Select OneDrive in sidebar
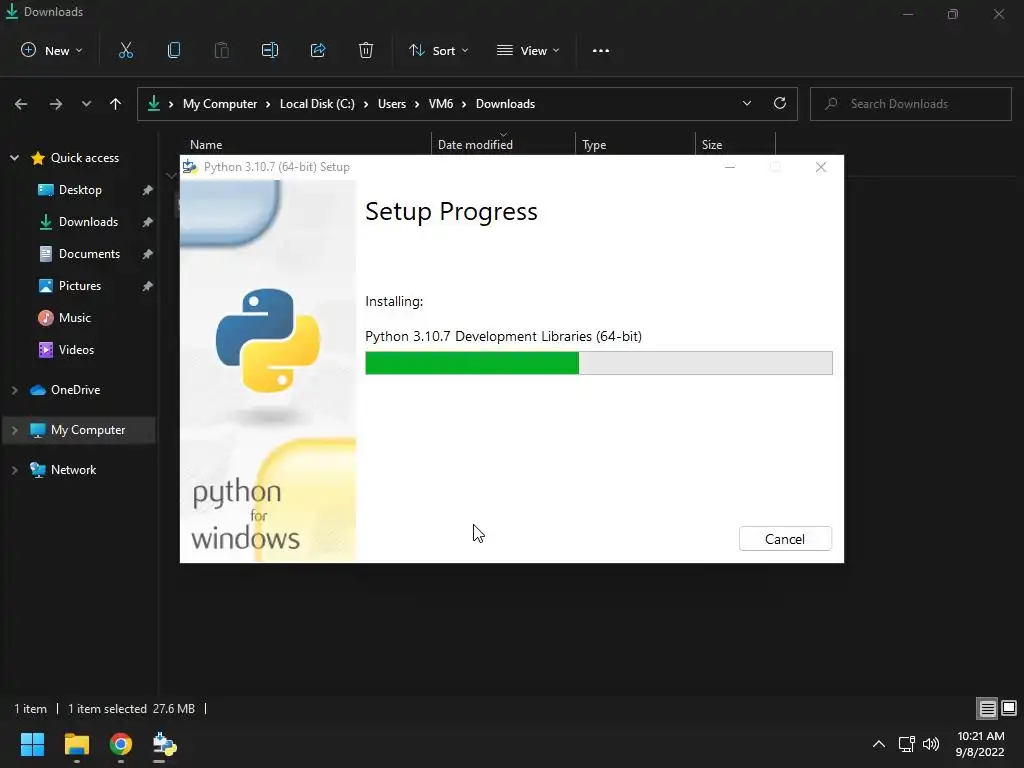Image resolution: width=1024 pixels, height=768 pixels. [x=75, y=390]
